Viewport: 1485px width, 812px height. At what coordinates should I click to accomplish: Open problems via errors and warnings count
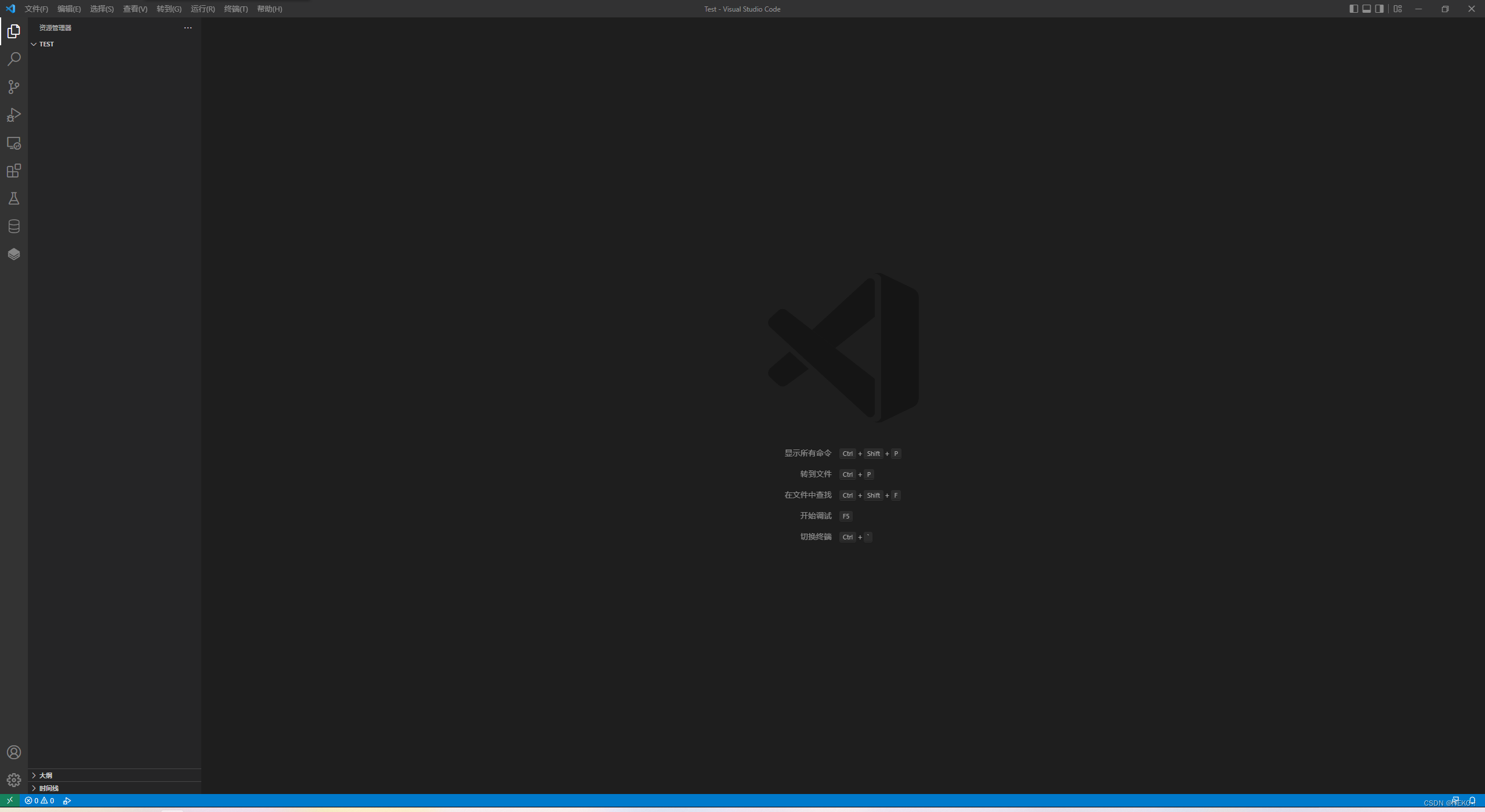[39, 800]
